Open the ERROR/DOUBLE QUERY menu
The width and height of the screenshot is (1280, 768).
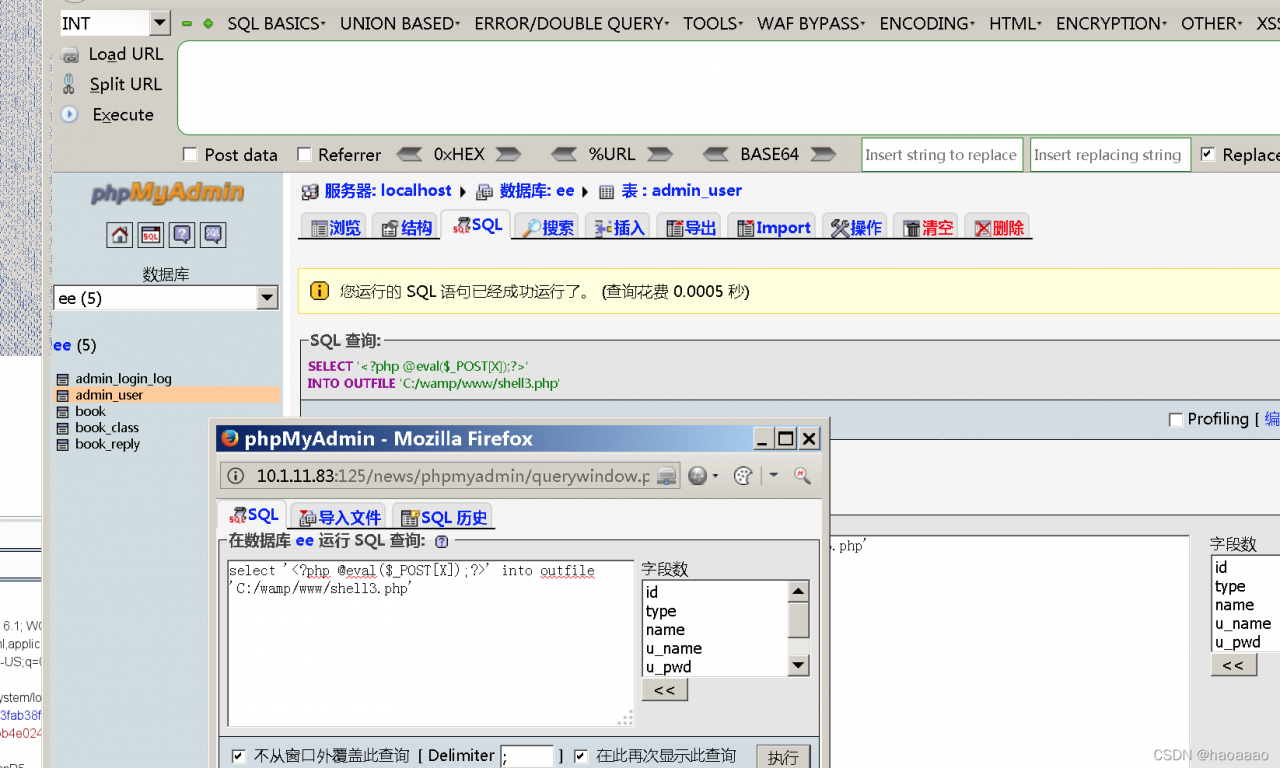click(x=572, y=23)
